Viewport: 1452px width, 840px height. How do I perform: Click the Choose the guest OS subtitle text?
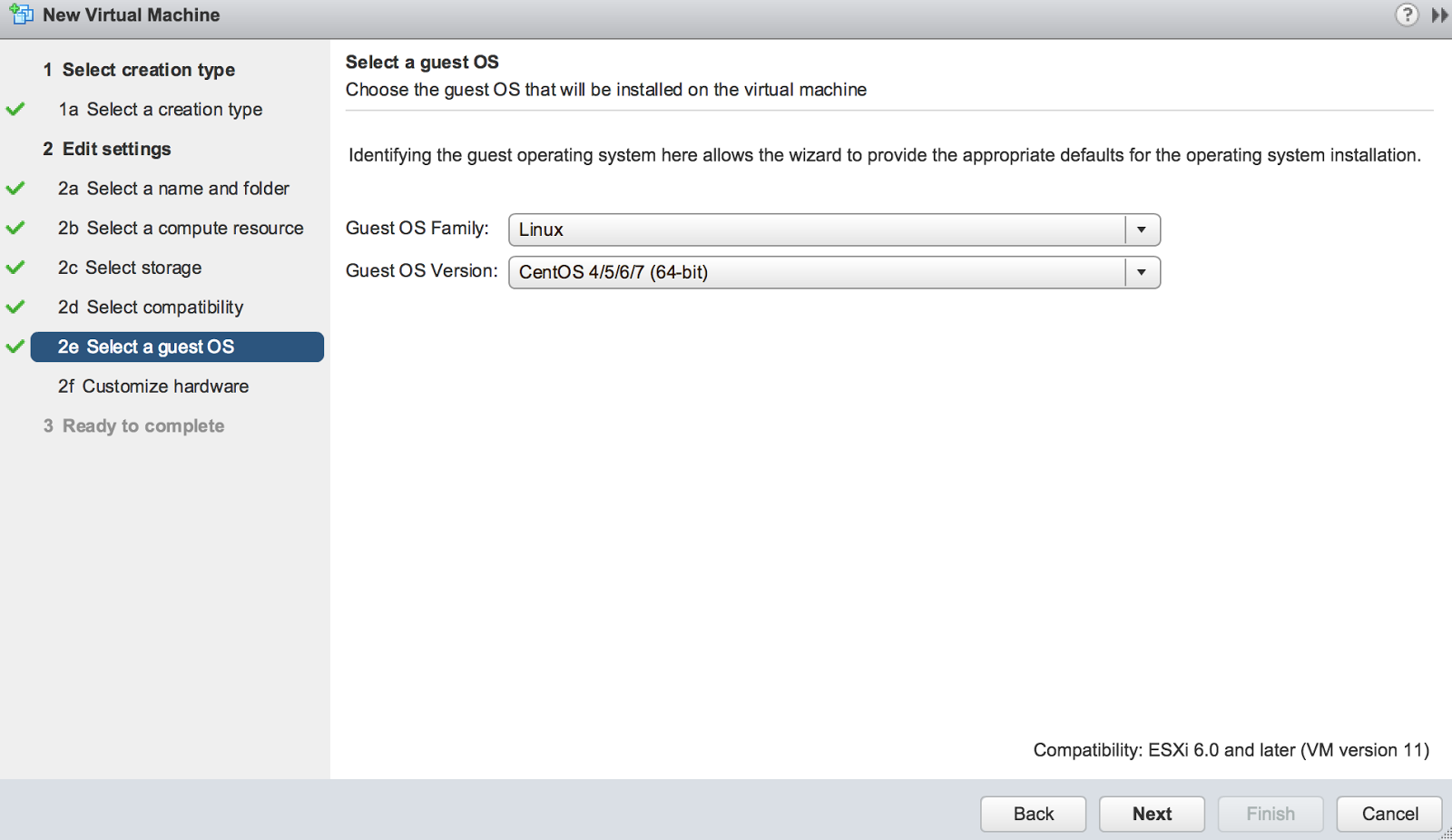[606, 90]
